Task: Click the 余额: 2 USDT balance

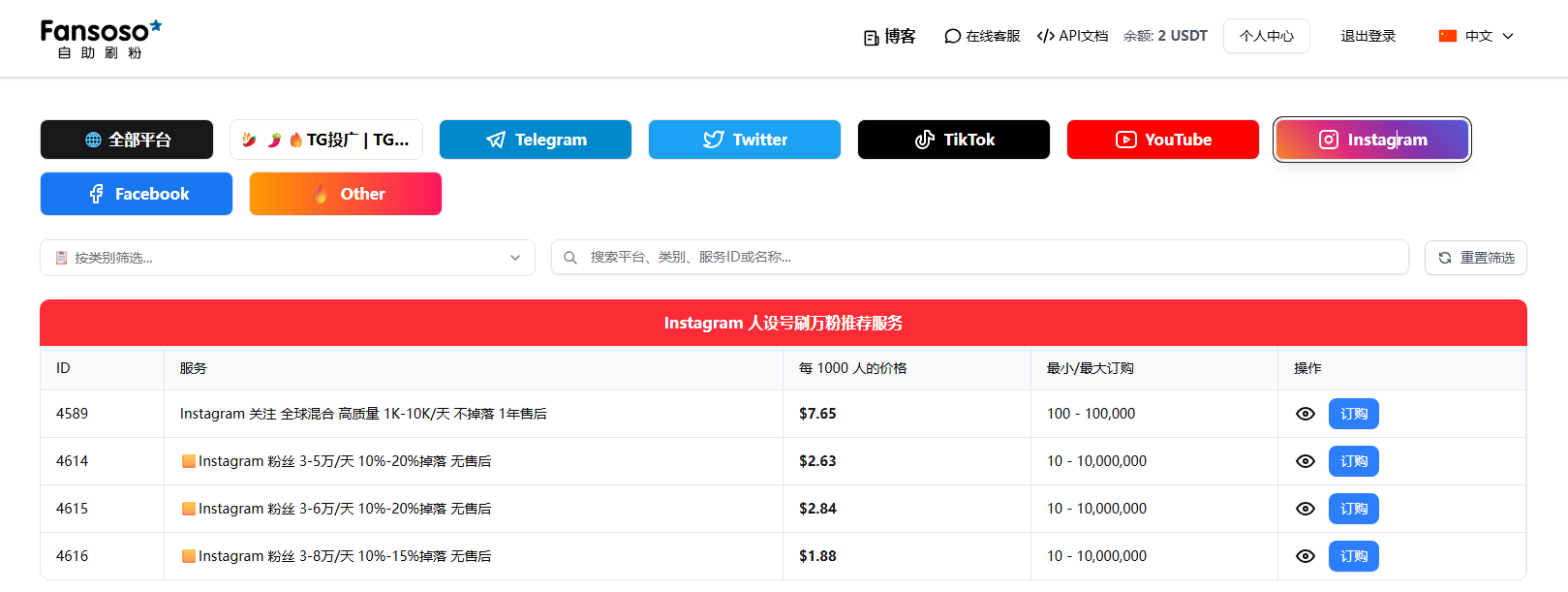Action: (1165, 36)
